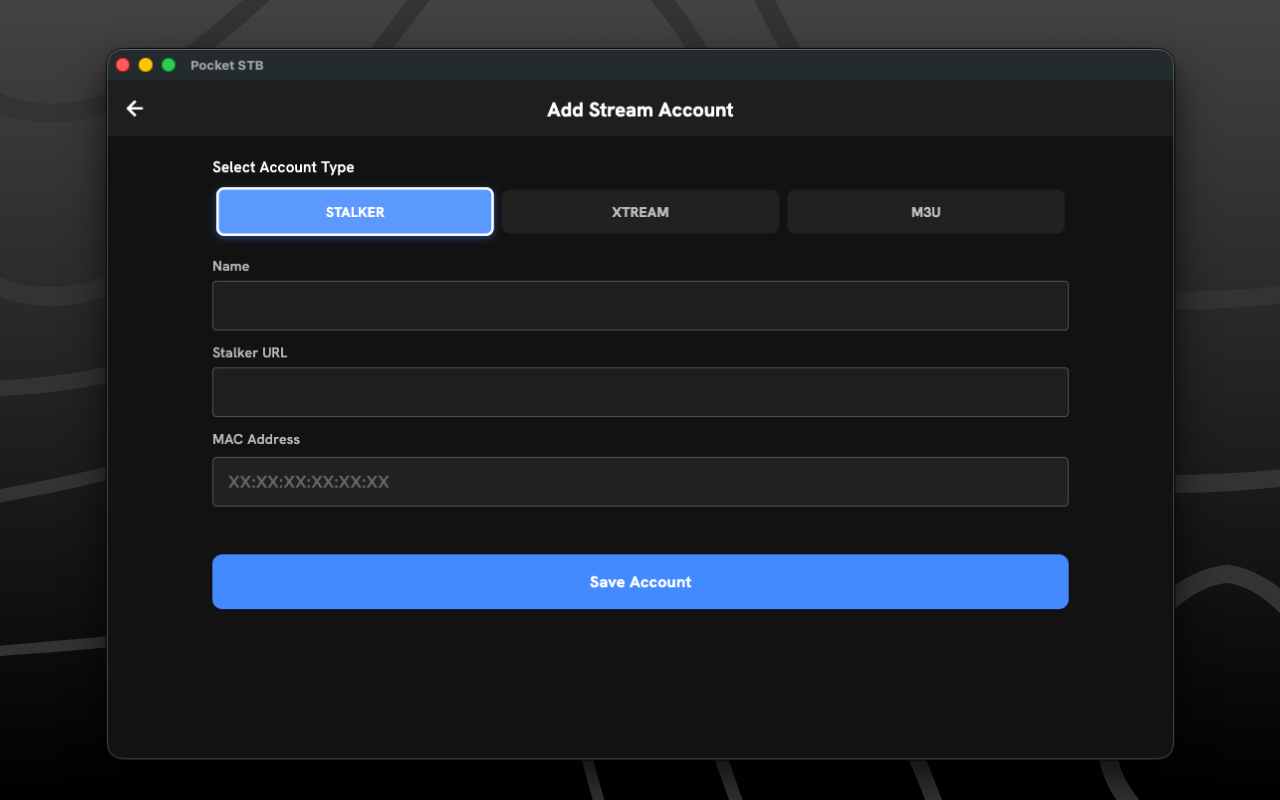Focus the Name input field
This screenshot has height=800, width=1280.
pos(640,305)
